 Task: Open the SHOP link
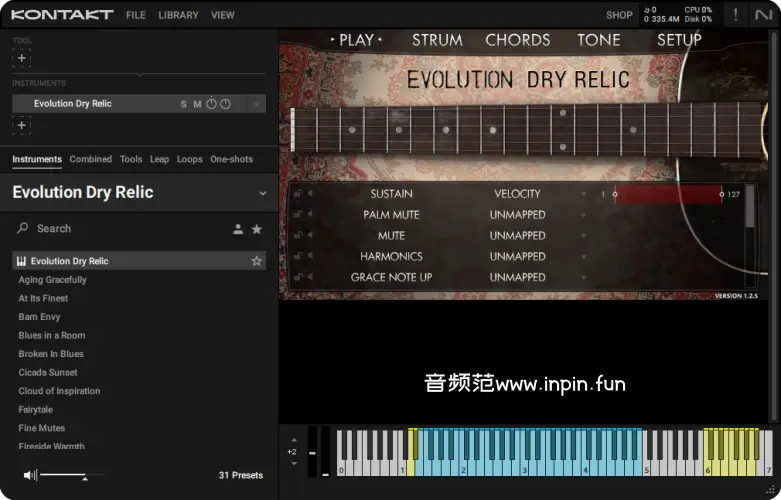[619, 15]
